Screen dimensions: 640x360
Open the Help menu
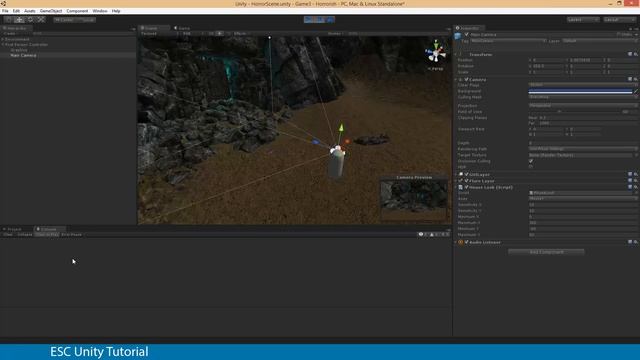(116, 11)
